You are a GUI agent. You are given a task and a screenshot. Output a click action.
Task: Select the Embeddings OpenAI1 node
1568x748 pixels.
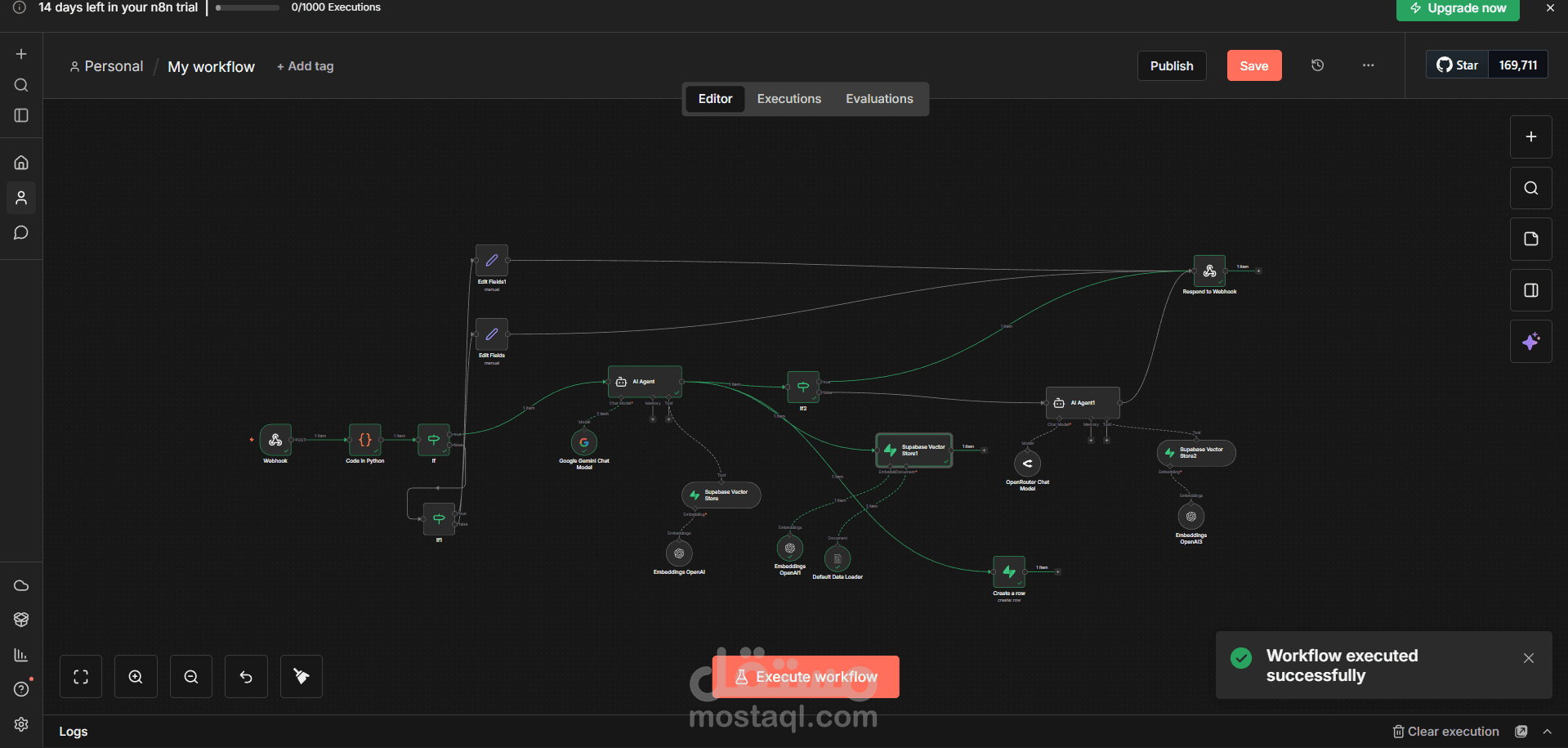[x=790, y=549]
